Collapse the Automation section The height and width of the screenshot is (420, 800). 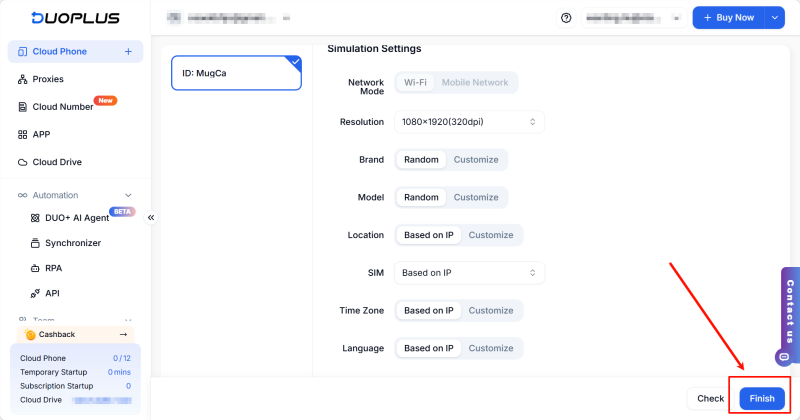pyautogui.click(x=128, y=195)
